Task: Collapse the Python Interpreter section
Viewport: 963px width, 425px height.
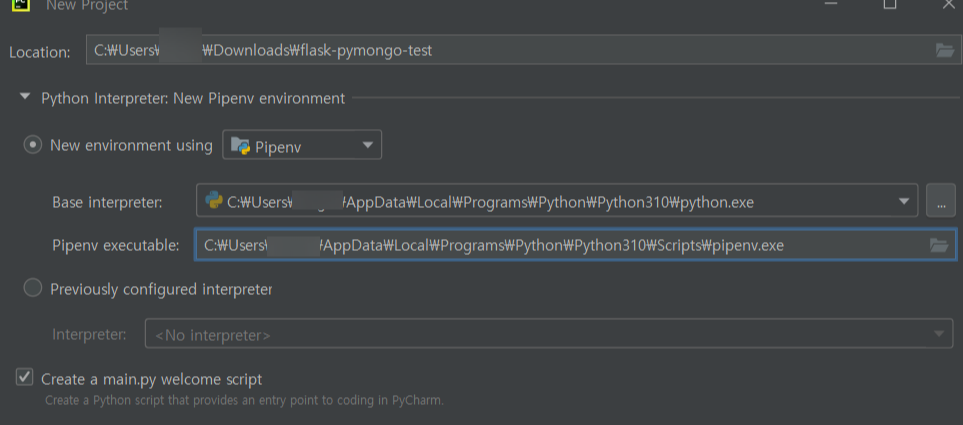Action: (25, 96)
